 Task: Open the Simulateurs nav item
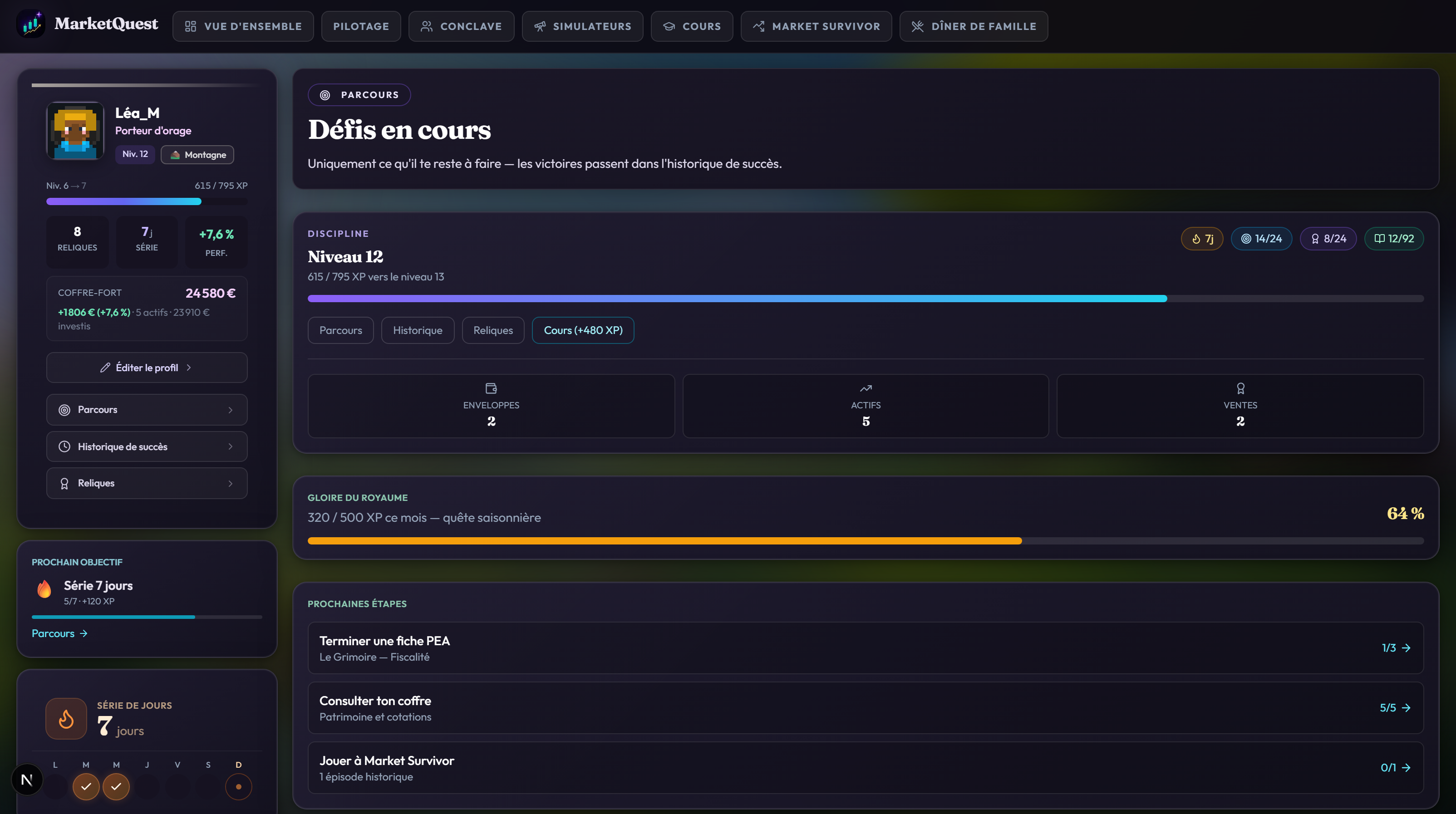click(x=582, y=26)
